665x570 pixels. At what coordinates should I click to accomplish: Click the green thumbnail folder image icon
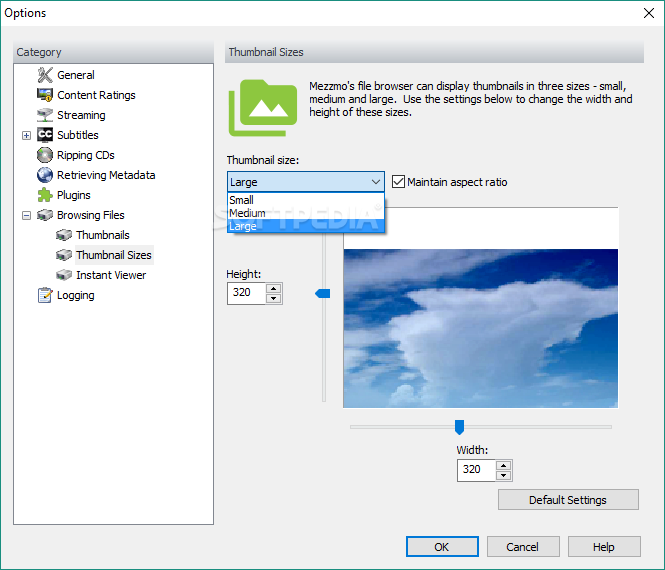coord(263,108)
